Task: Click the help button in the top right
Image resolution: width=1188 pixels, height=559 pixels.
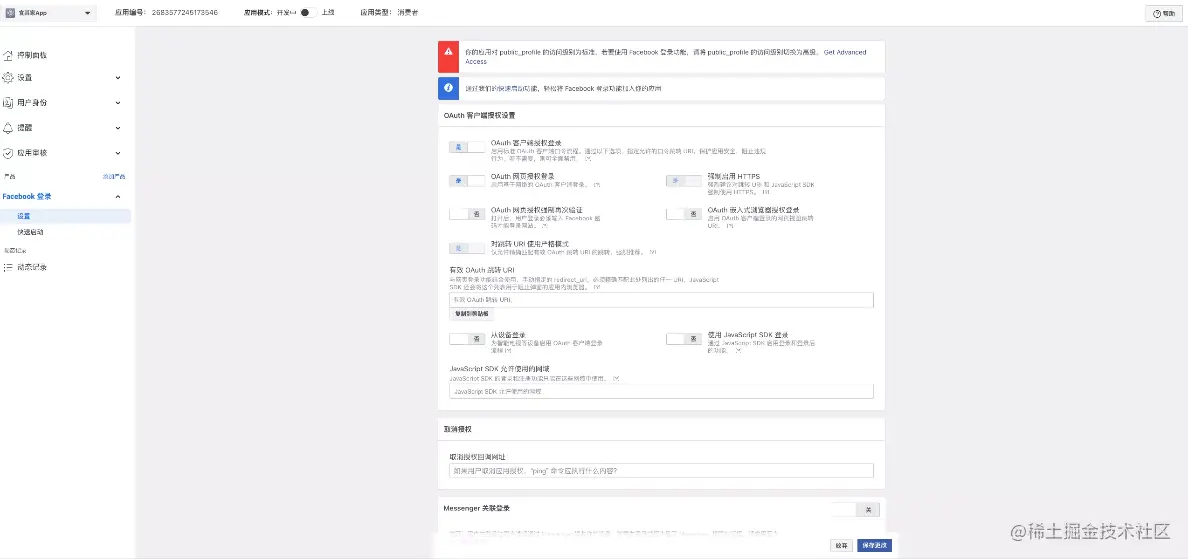Action: (1165, 14)
